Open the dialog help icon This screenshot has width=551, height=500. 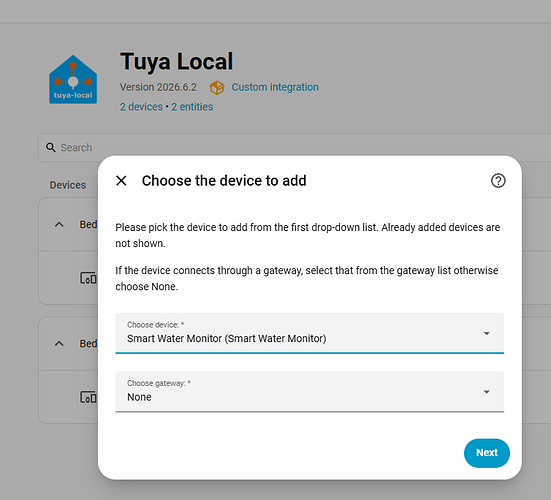click(498, 181)
